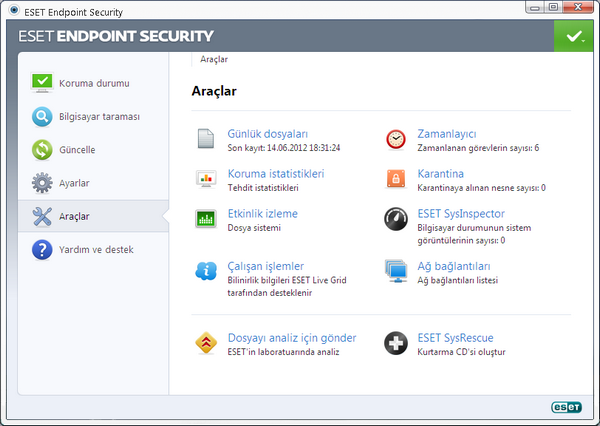Open the Zamanlayıcı link

(x=447, y=134)
